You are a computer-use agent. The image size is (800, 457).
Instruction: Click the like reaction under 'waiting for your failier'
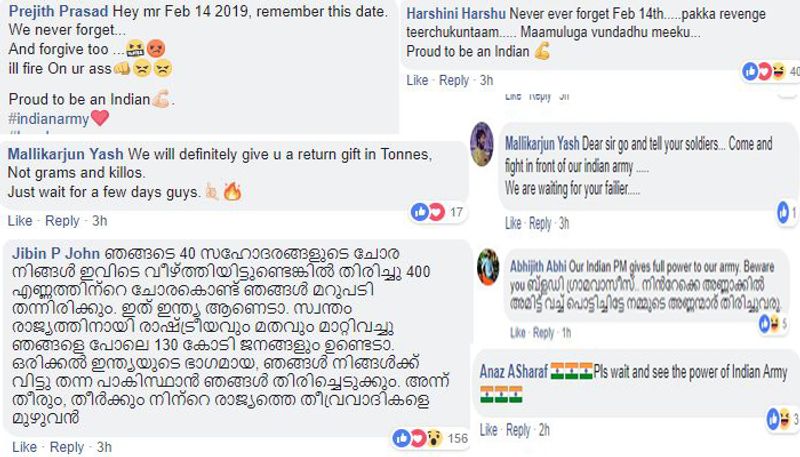tap(782, 213)
